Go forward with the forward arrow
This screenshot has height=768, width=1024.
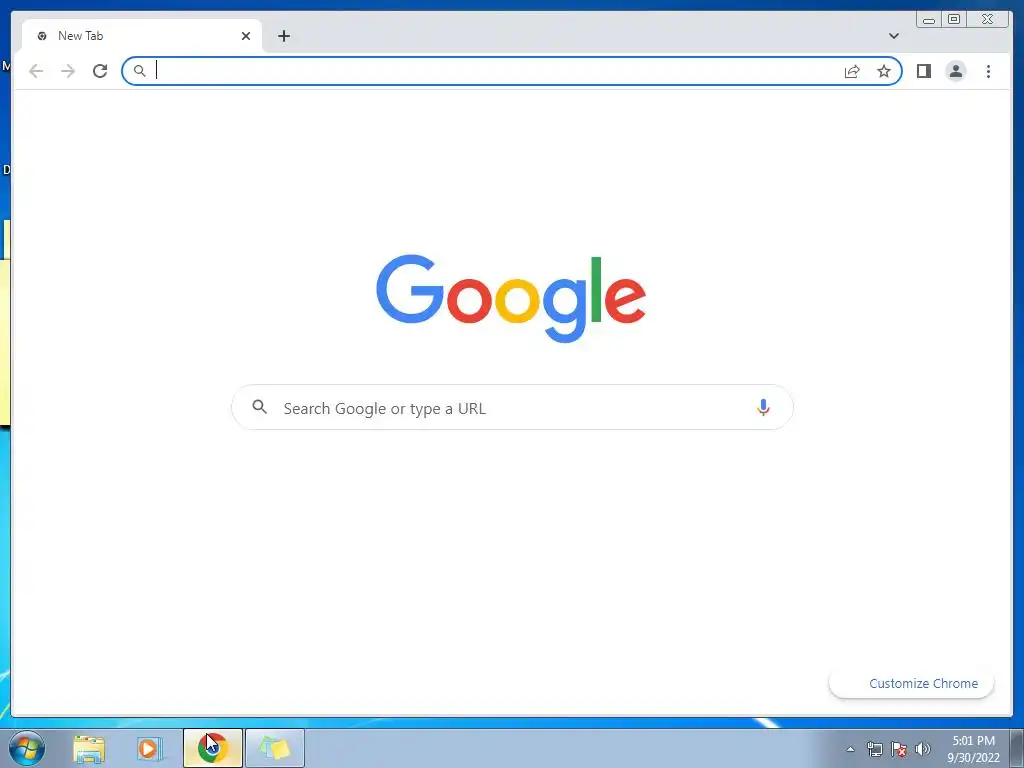tap(68, 71)
